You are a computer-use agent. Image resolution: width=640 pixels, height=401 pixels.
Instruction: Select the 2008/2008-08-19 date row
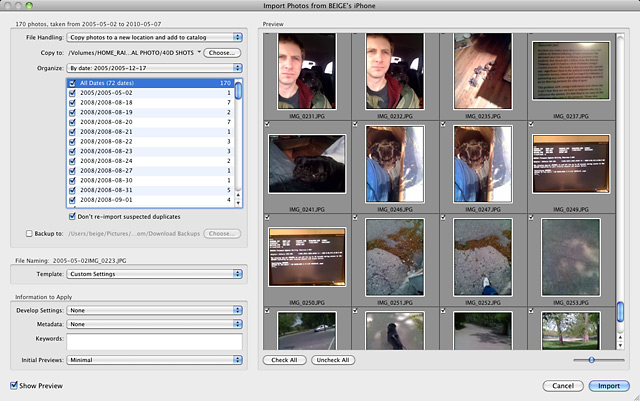151,112
